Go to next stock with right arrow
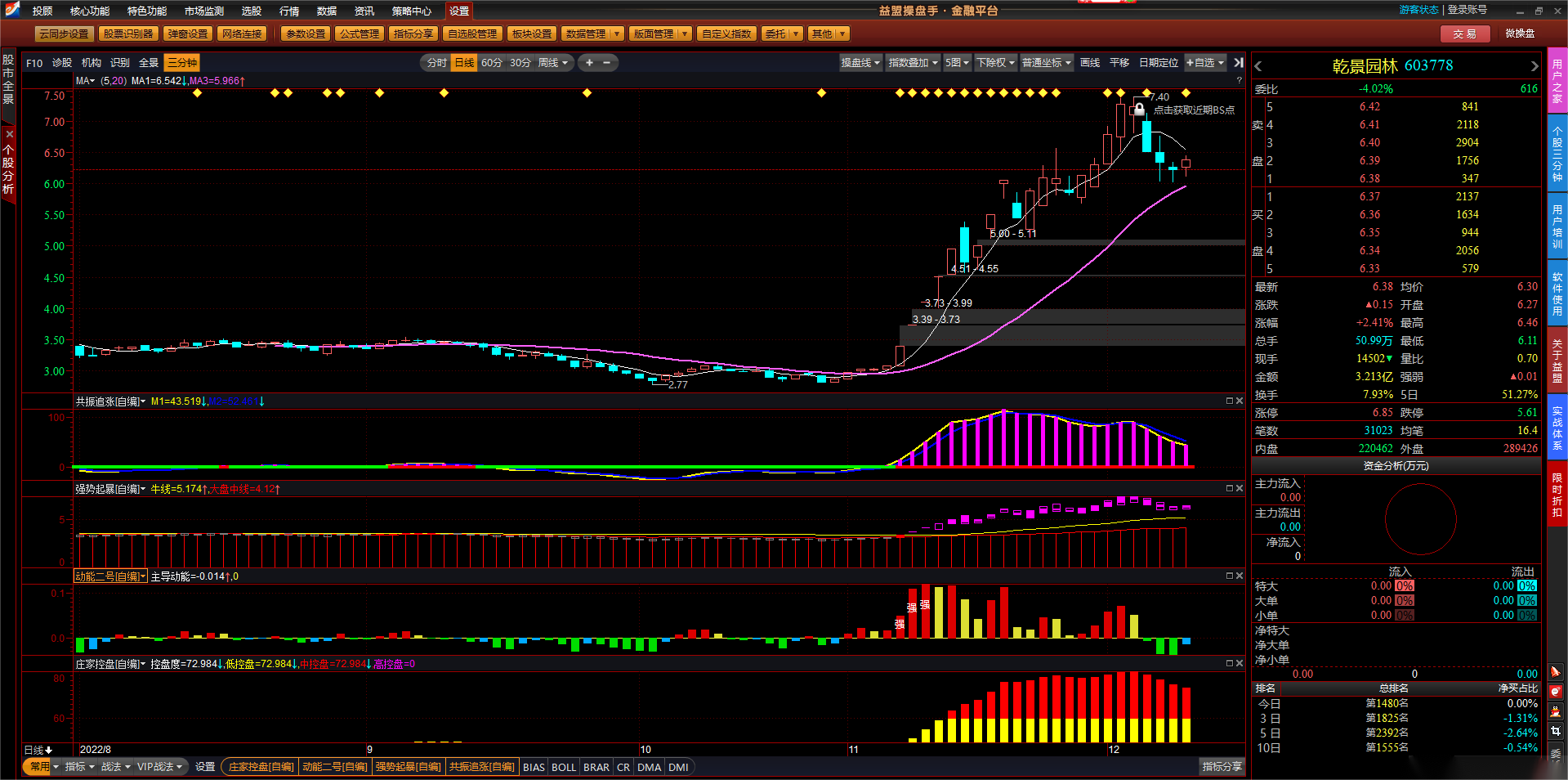This screenshot has width=1568, height=780. tap(1534, 66)
